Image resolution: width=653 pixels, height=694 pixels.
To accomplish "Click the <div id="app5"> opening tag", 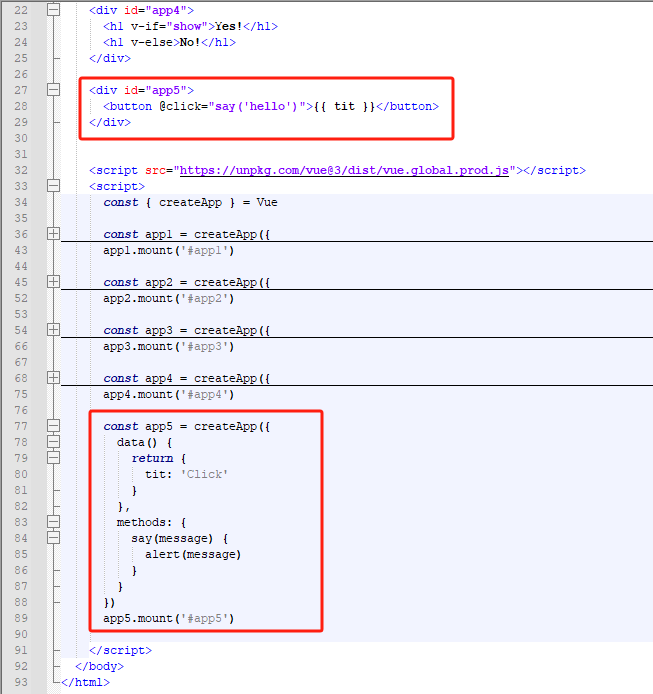I will click(141, 90).
